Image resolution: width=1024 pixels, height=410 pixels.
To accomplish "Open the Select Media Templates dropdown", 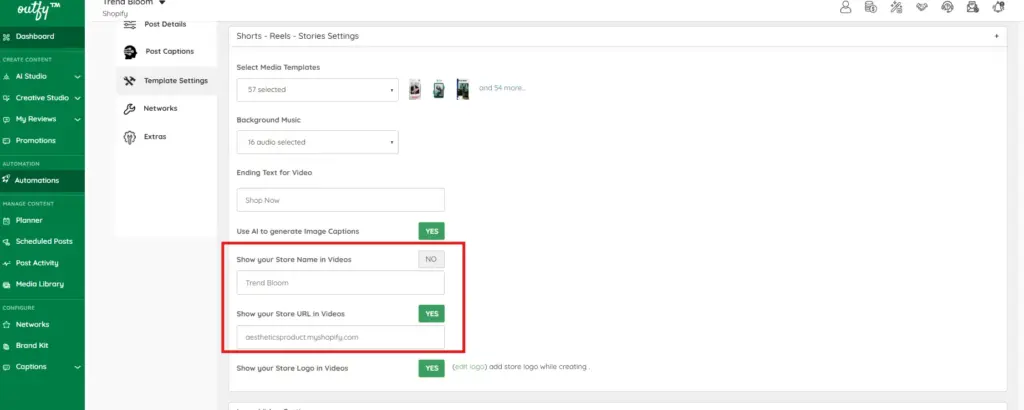I will pos(317,89).
